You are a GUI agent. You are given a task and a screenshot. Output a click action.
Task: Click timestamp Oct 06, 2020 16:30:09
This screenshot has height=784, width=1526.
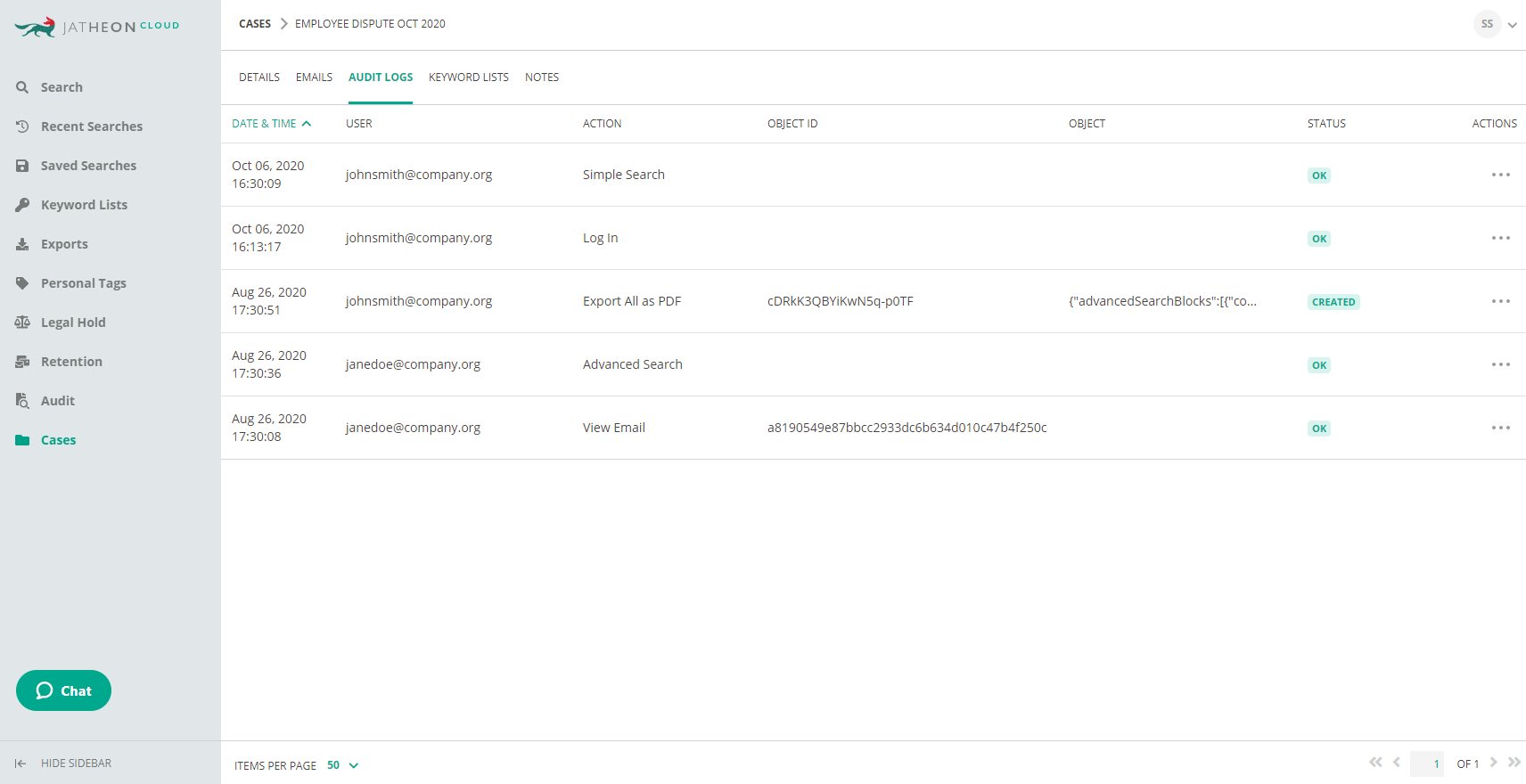[x=268, y=175]
